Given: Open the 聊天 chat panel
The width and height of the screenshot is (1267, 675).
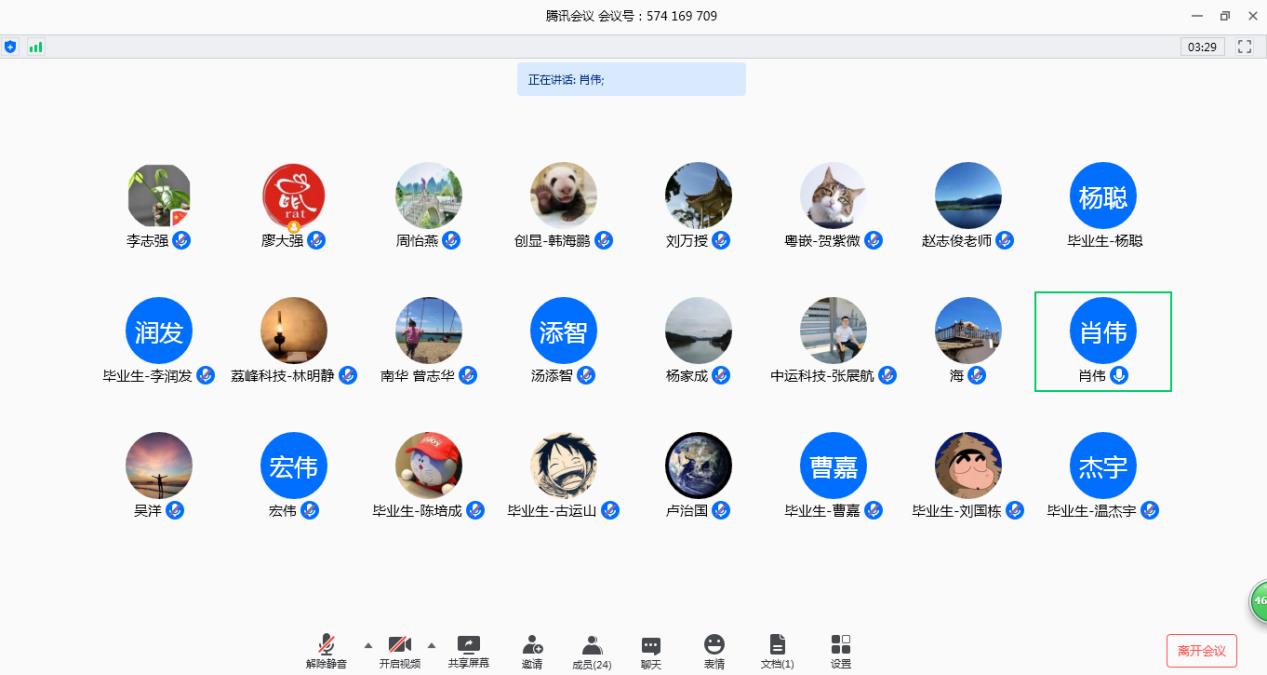Looking at the screenshot, I should click(x=650, y=650).
